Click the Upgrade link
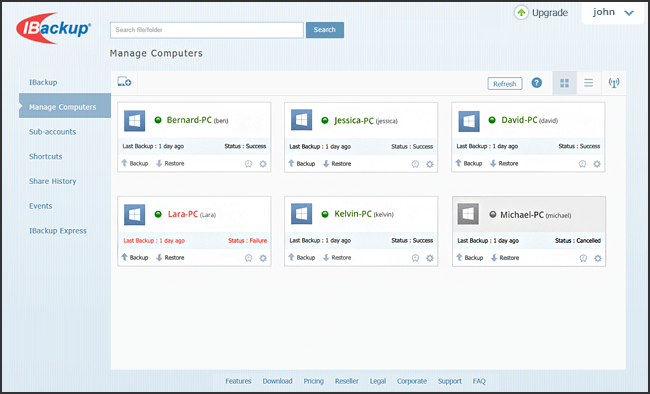The height and width of the screenshot is (394, 650). [550, 13]
